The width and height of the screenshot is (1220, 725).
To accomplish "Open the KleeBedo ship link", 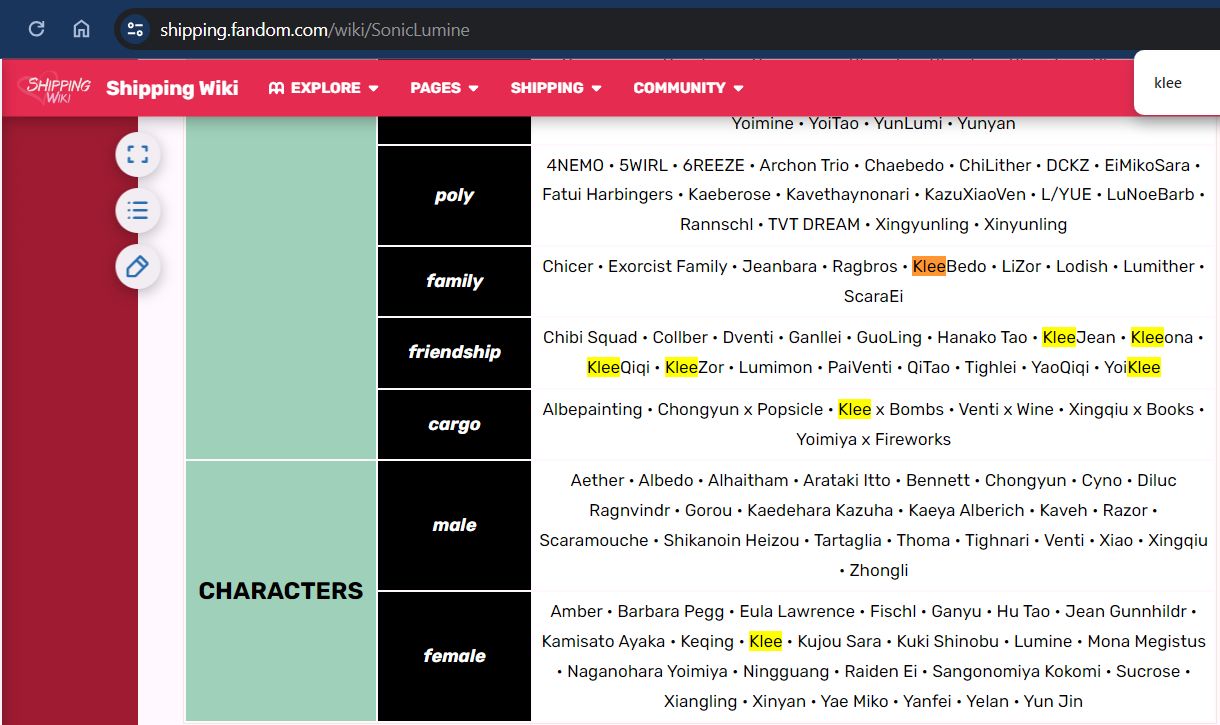I will [949, 266].
